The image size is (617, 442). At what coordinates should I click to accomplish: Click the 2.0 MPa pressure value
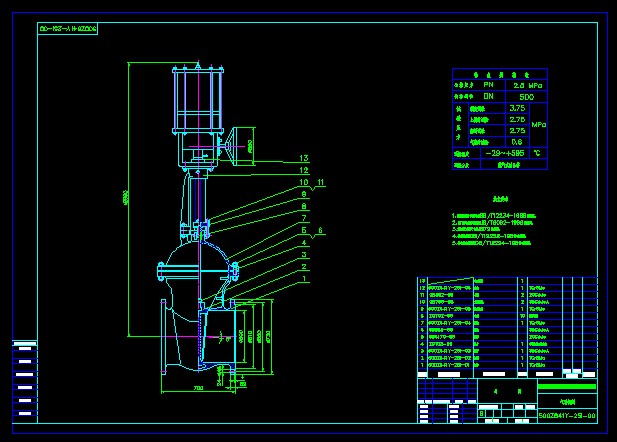pos(523,85)
